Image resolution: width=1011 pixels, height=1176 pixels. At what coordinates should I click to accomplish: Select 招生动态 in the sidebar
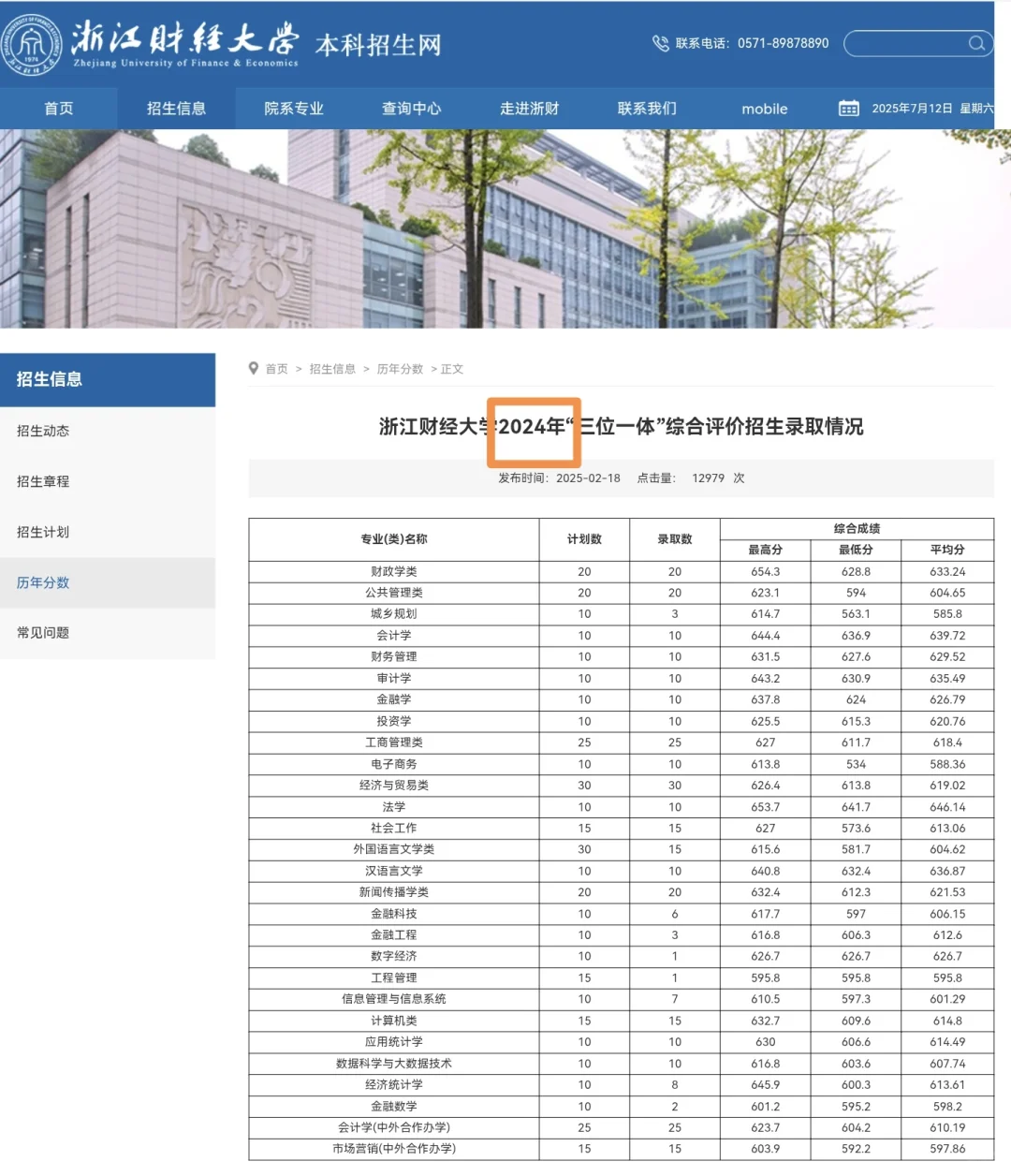(108, 431)
